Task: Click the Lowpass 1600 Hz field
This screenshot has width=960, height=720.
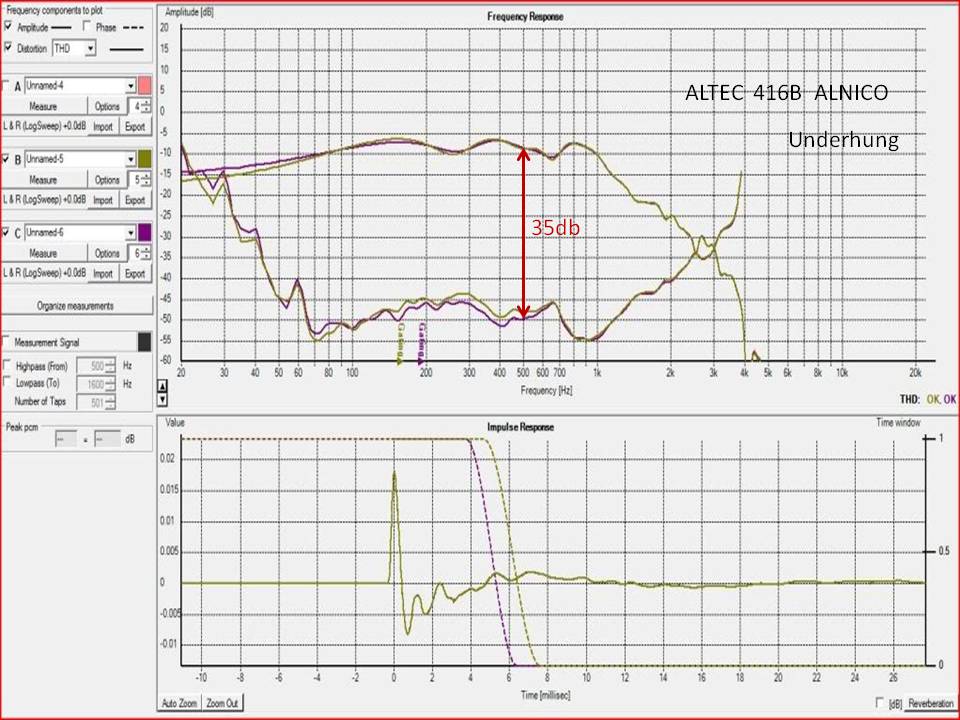Action: [96, 384]
